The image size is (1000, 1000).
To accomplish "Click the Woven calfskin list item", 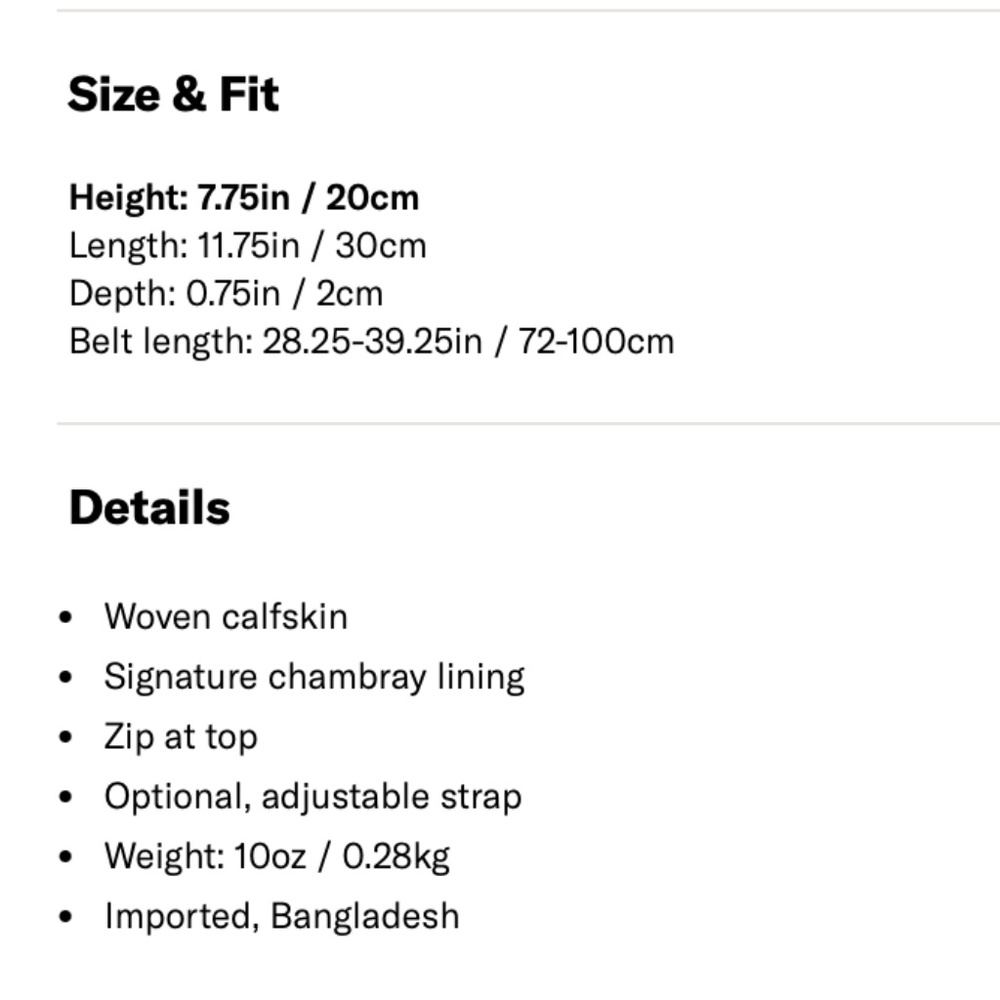I will click(226, 617).
